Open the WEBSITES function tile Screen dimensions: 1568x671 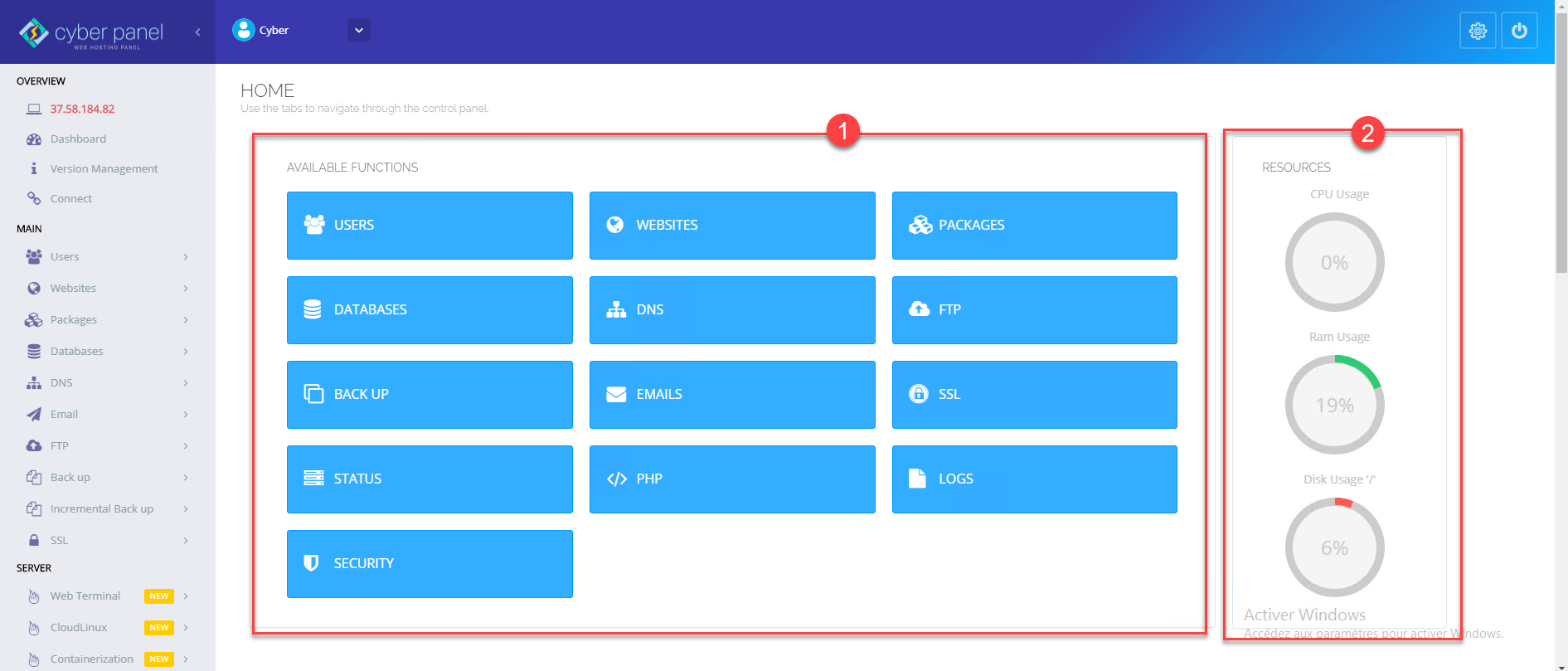coord(732,225)
